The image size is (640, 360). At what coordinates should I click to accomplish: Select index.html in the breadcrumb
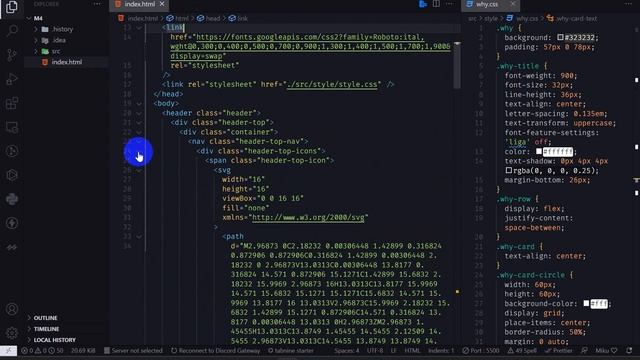142,18
